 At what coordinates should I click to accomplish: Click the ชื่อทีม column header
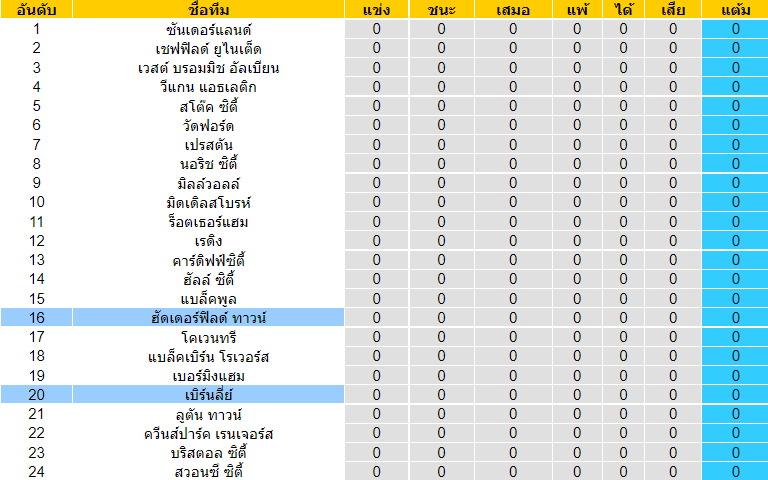[208, 9]
